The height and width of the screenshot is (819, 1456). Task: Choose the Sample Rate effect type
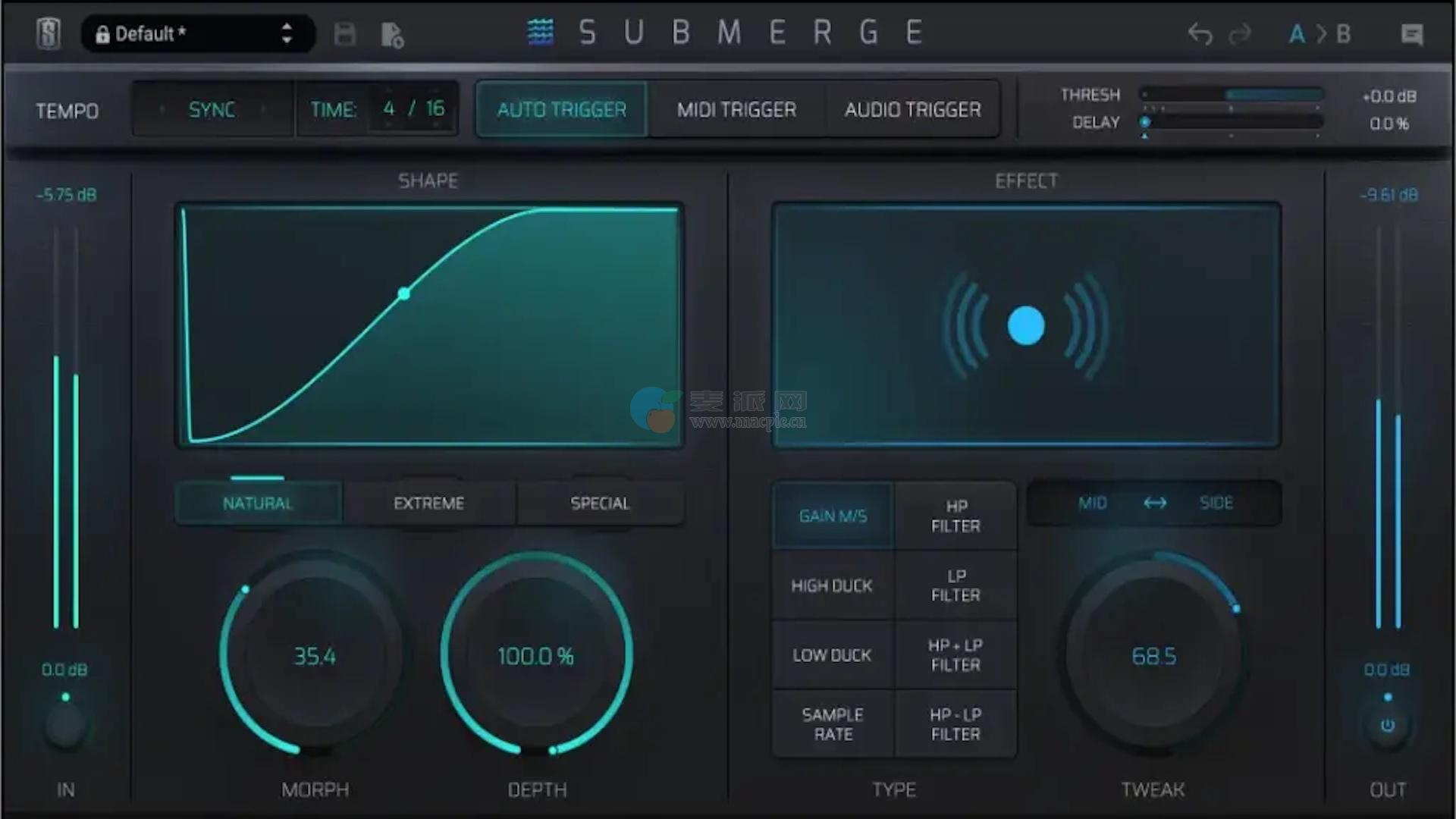tap(833, 724)
